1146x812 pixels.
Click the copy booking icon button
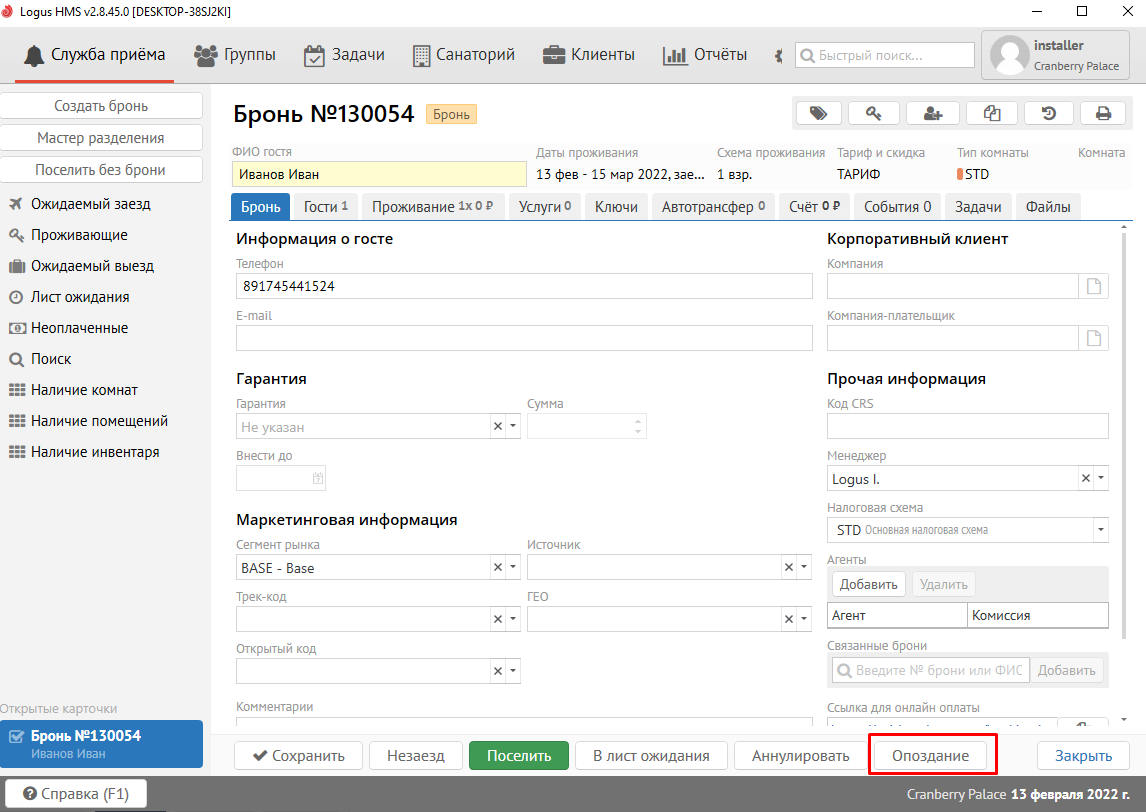(x=991, y=114)
